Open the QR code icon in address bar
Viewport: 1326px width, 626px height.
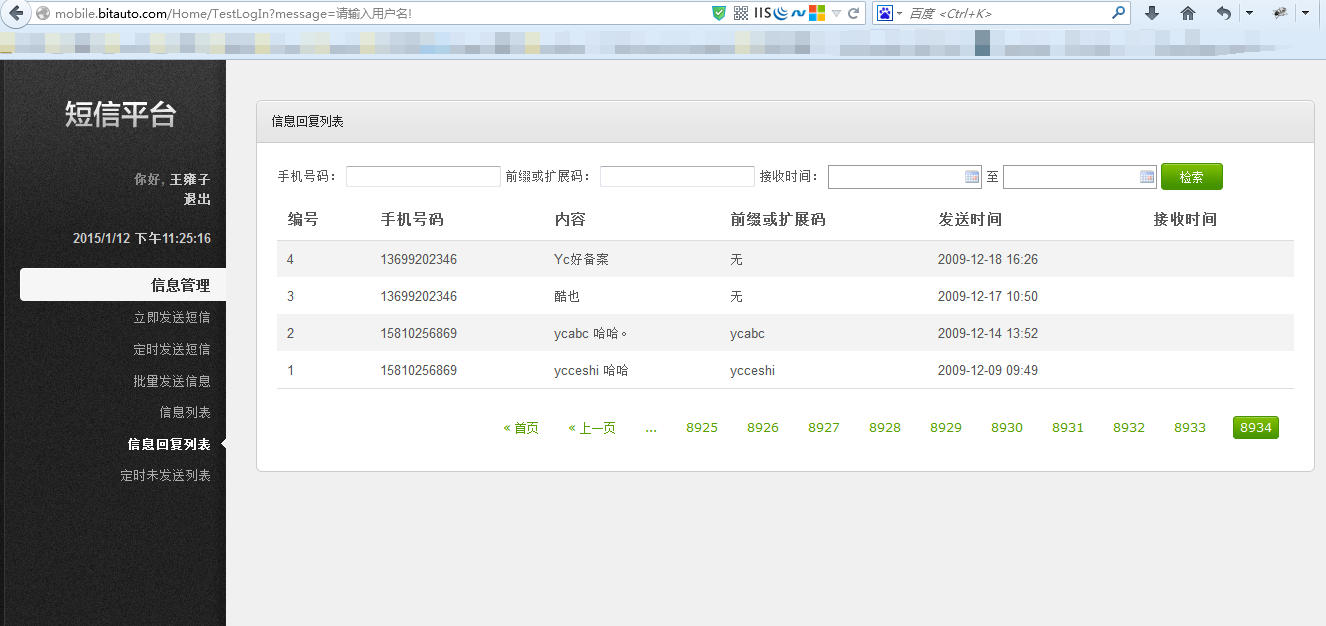(x=741, y=13)
